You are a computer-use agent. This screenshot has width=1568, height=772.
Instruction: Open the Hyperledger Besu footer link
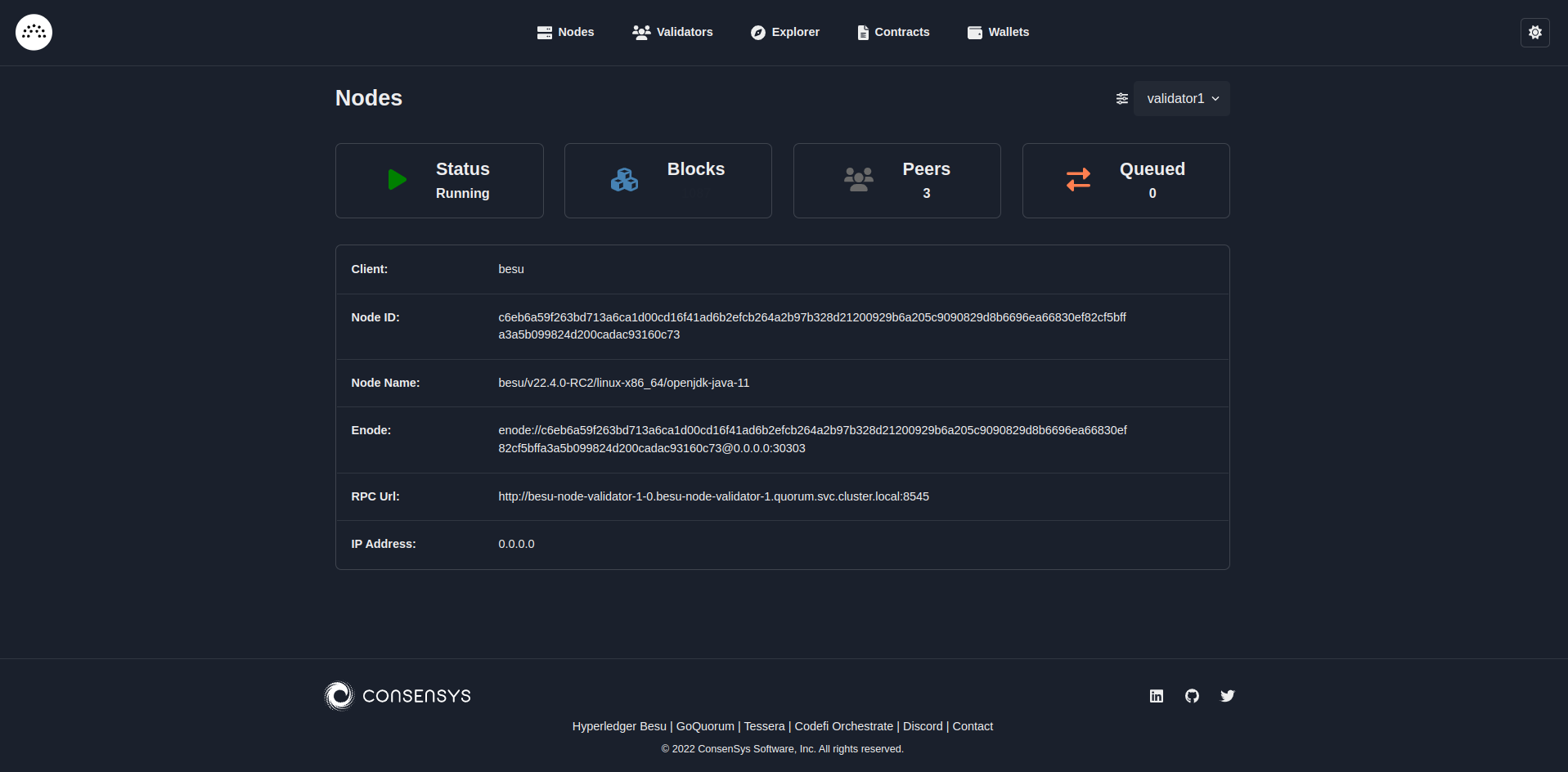(x=618, y=726)
